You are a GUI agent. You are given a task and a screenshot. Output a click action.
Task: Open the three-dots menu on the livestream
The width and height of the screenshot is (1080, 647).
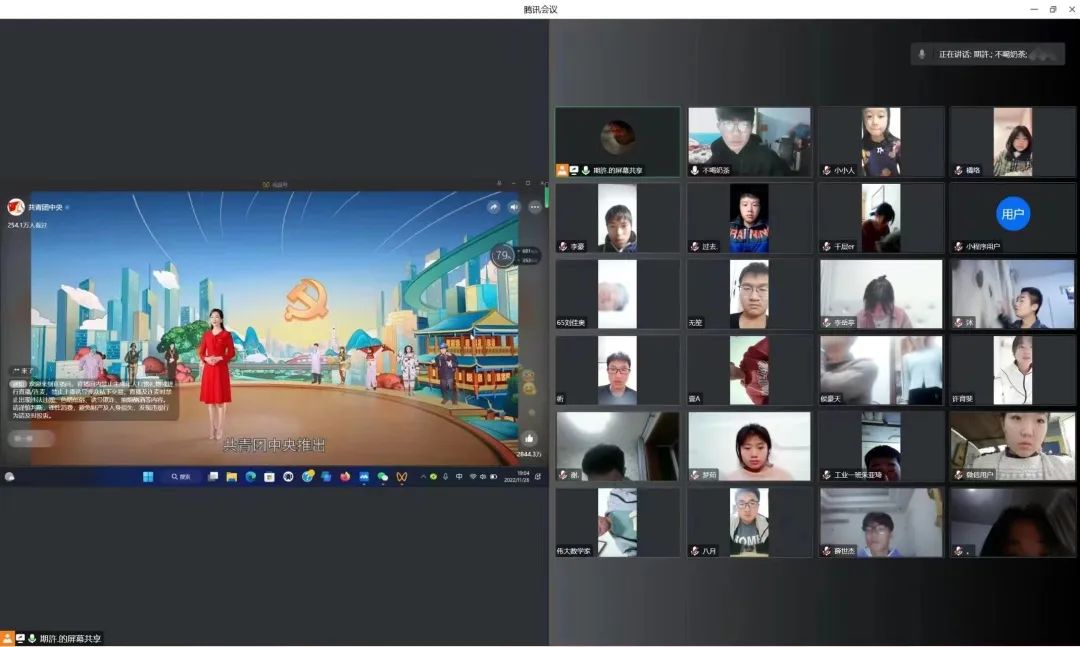(534, 207)
